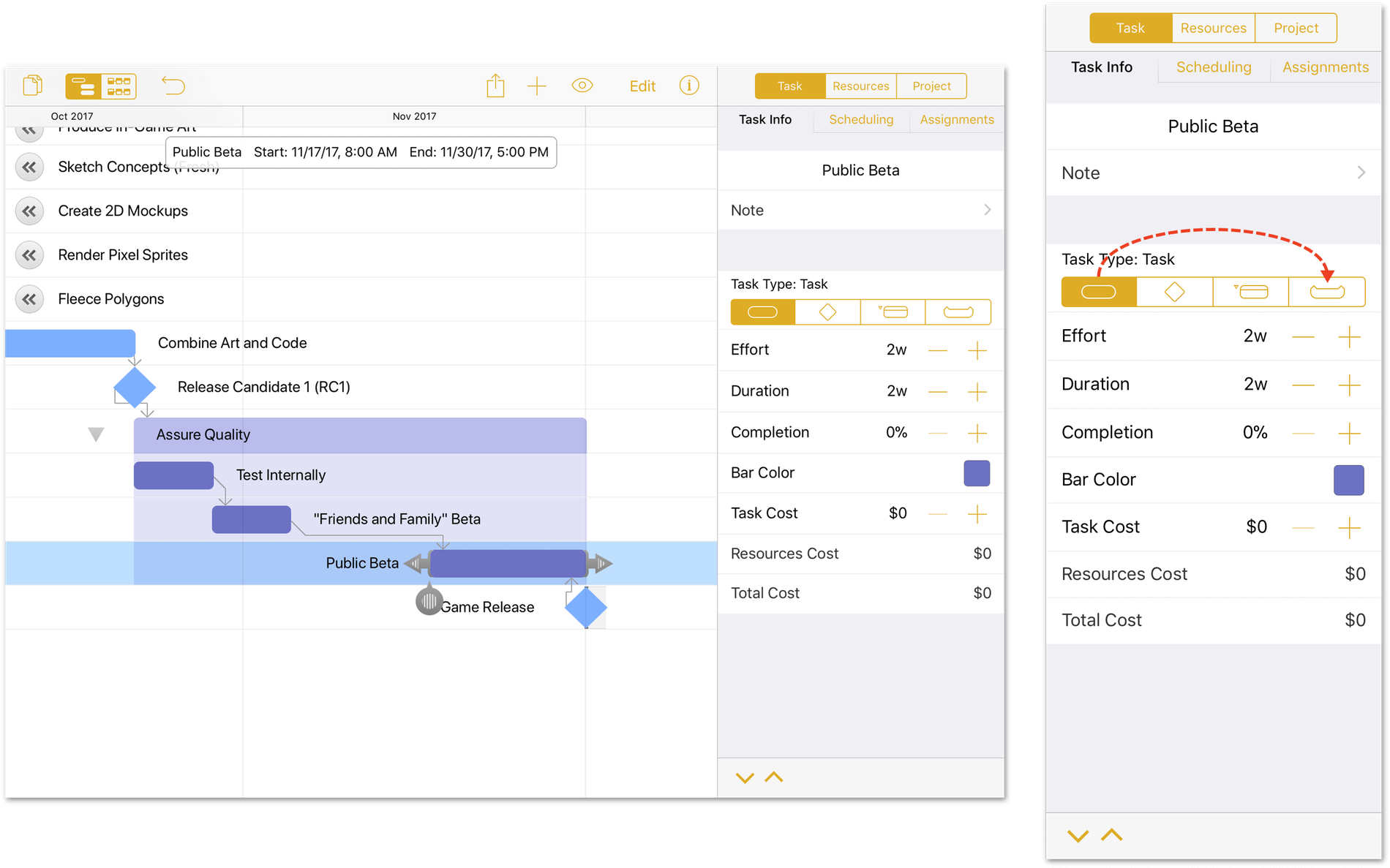Select Project tab in main window inspector
Image resolution: width=1390 pixels, height=868 pixels.
click(931, 86)
